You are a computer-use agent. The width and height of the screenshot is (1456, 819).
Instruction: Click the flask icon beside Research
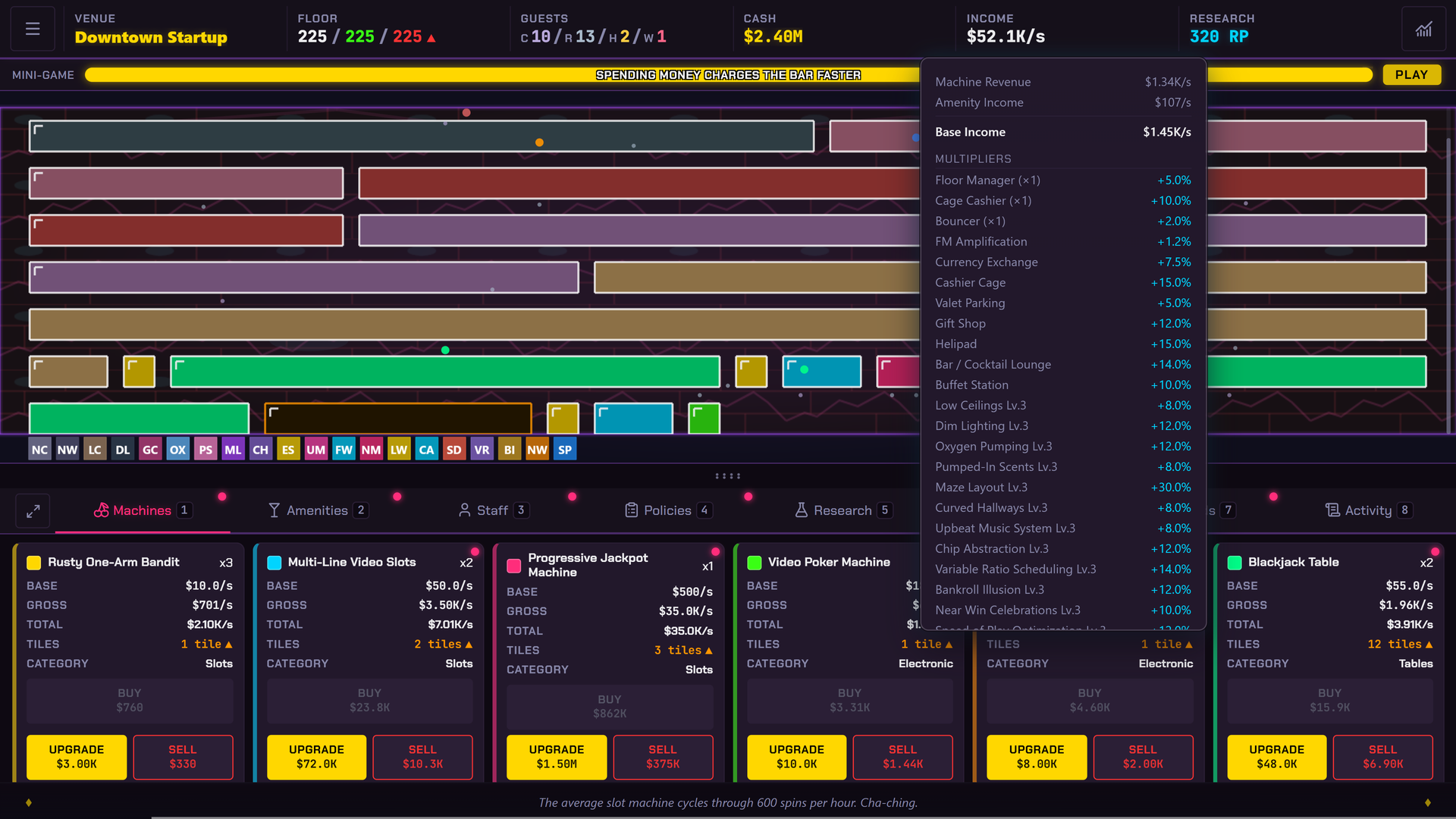[x=801, y=510]
